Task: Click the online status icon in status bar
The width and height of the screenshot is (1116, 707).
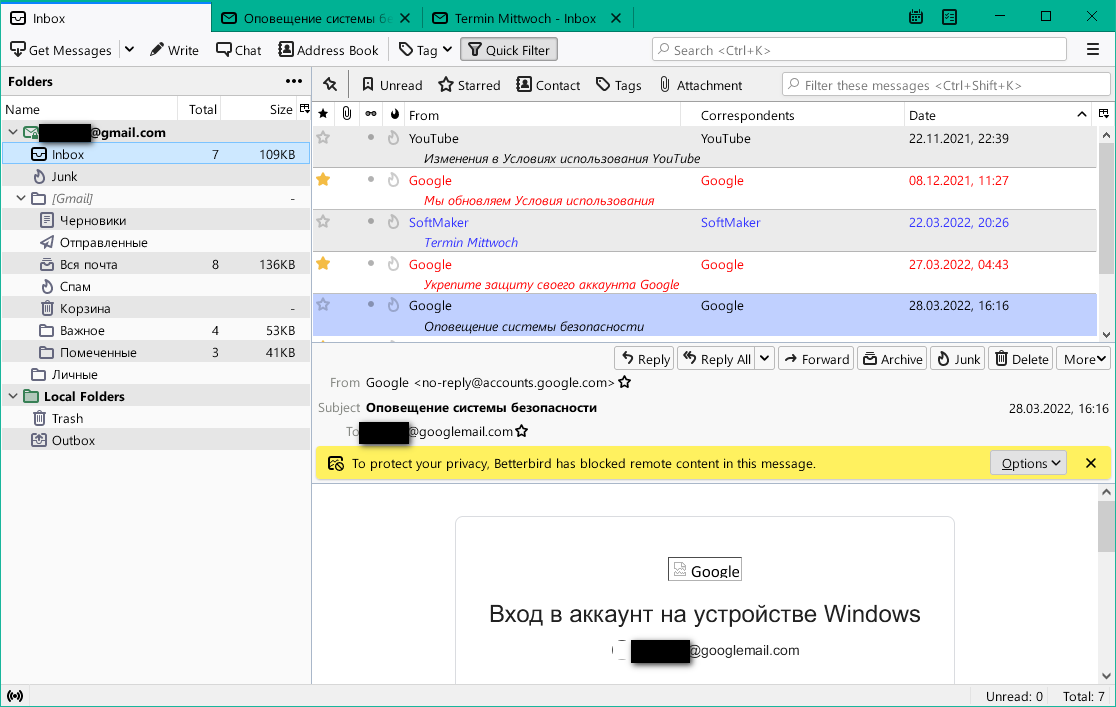Action: coord(15,696)
